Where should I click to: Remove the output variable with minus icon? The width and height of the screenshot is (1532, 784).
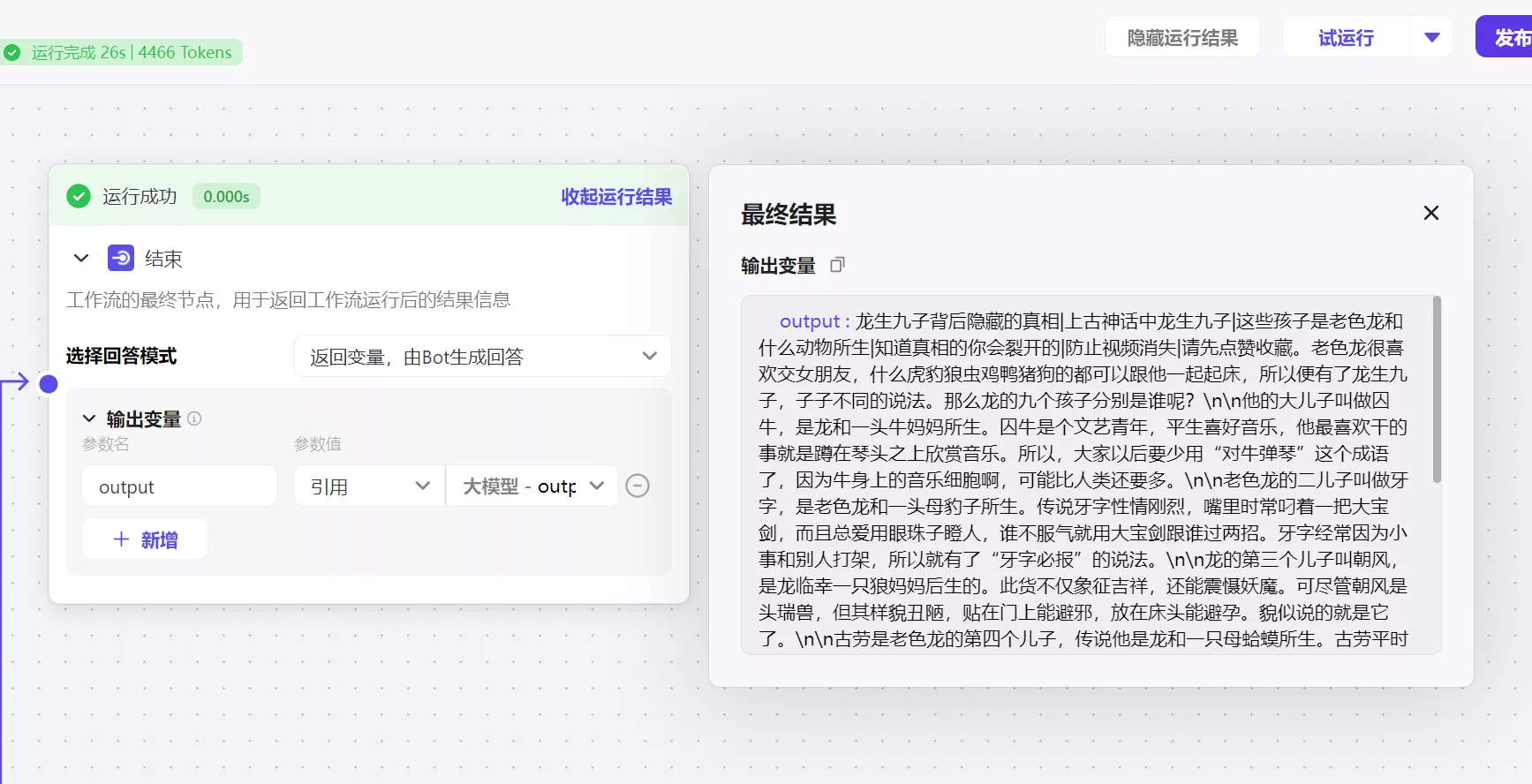(638, 486)
